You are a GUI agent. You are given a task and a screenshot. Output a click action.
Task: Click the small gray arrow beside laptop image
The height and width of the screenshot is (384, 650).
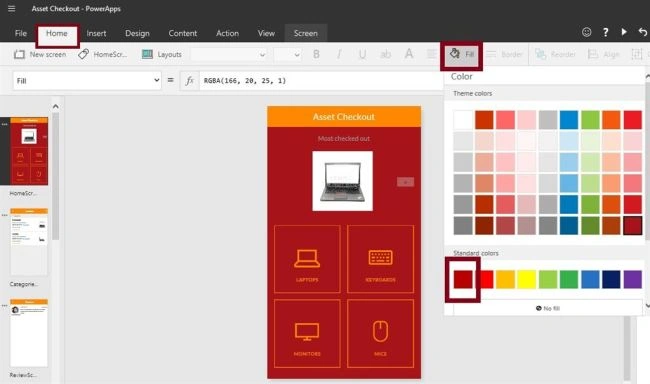pos(405,182)
